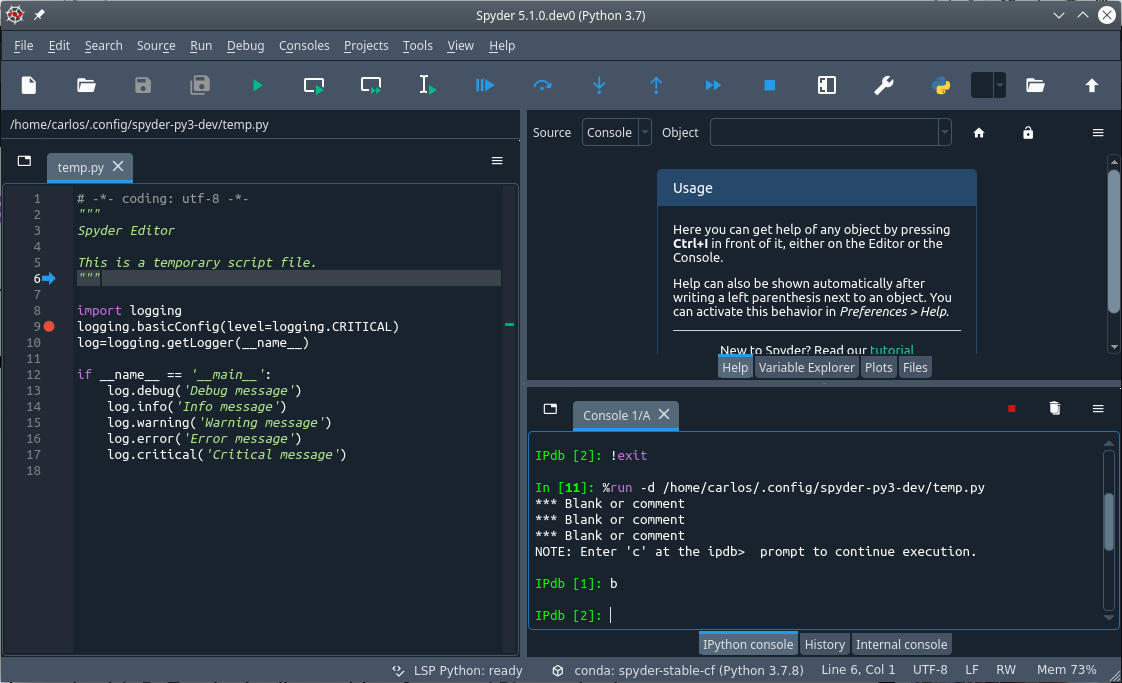Switch to the Internal console
1122x683 pixels.
[x=901, y=644]
